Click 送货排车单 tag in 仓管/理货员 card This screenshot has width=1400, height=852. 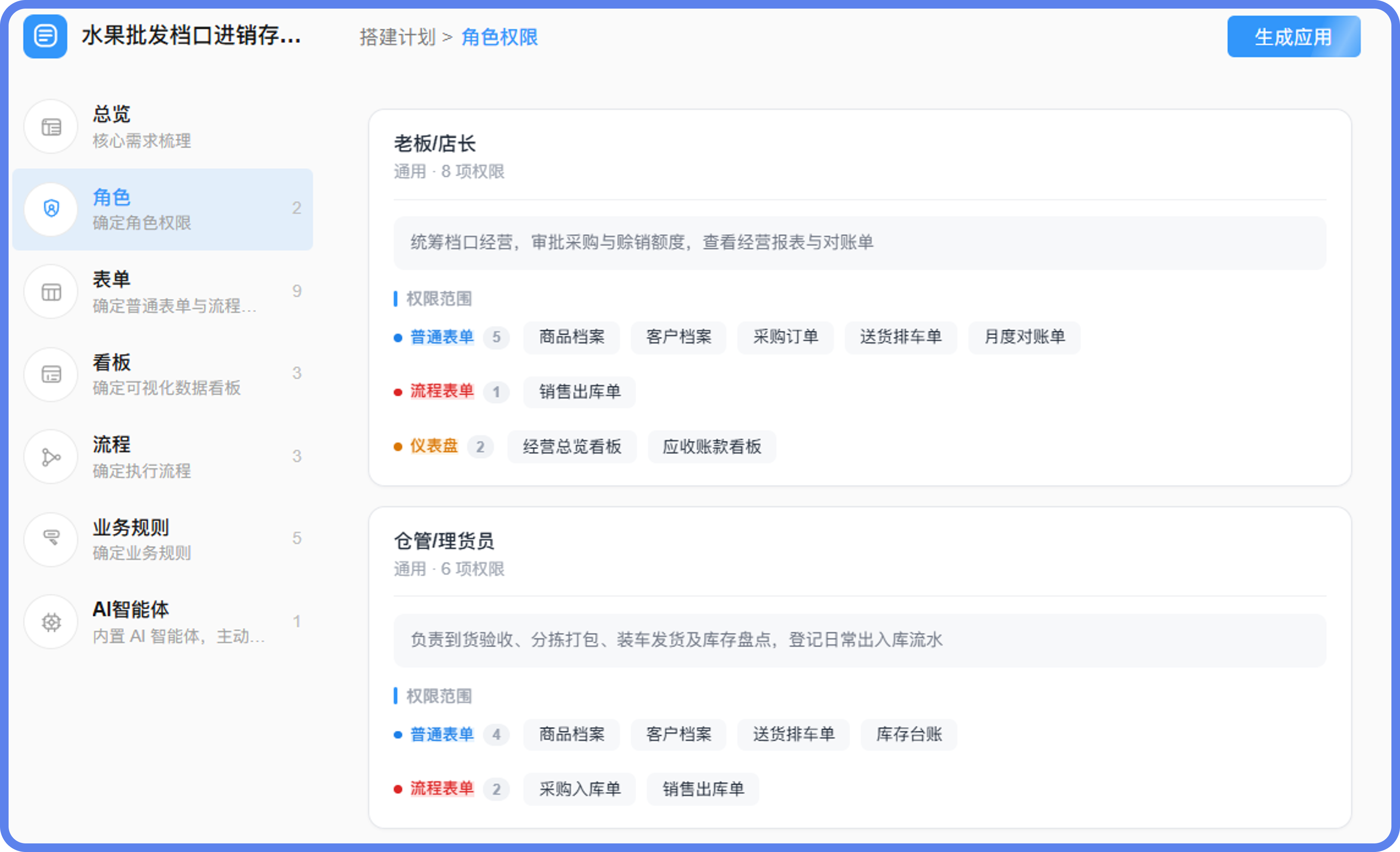[793, 734]
